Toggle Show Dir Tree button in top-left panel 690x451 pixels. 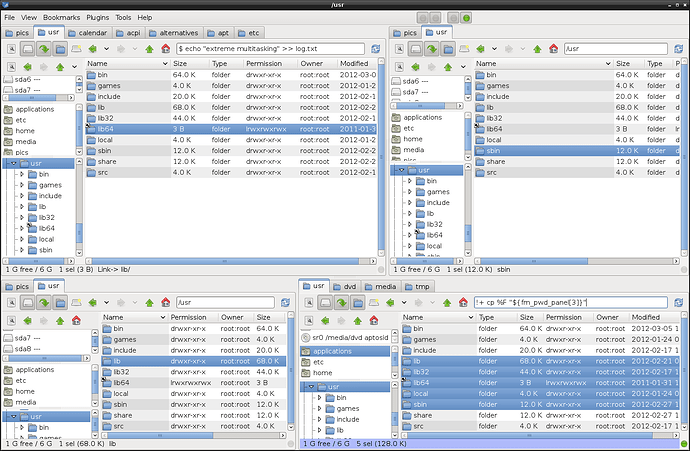pos(60,49)
